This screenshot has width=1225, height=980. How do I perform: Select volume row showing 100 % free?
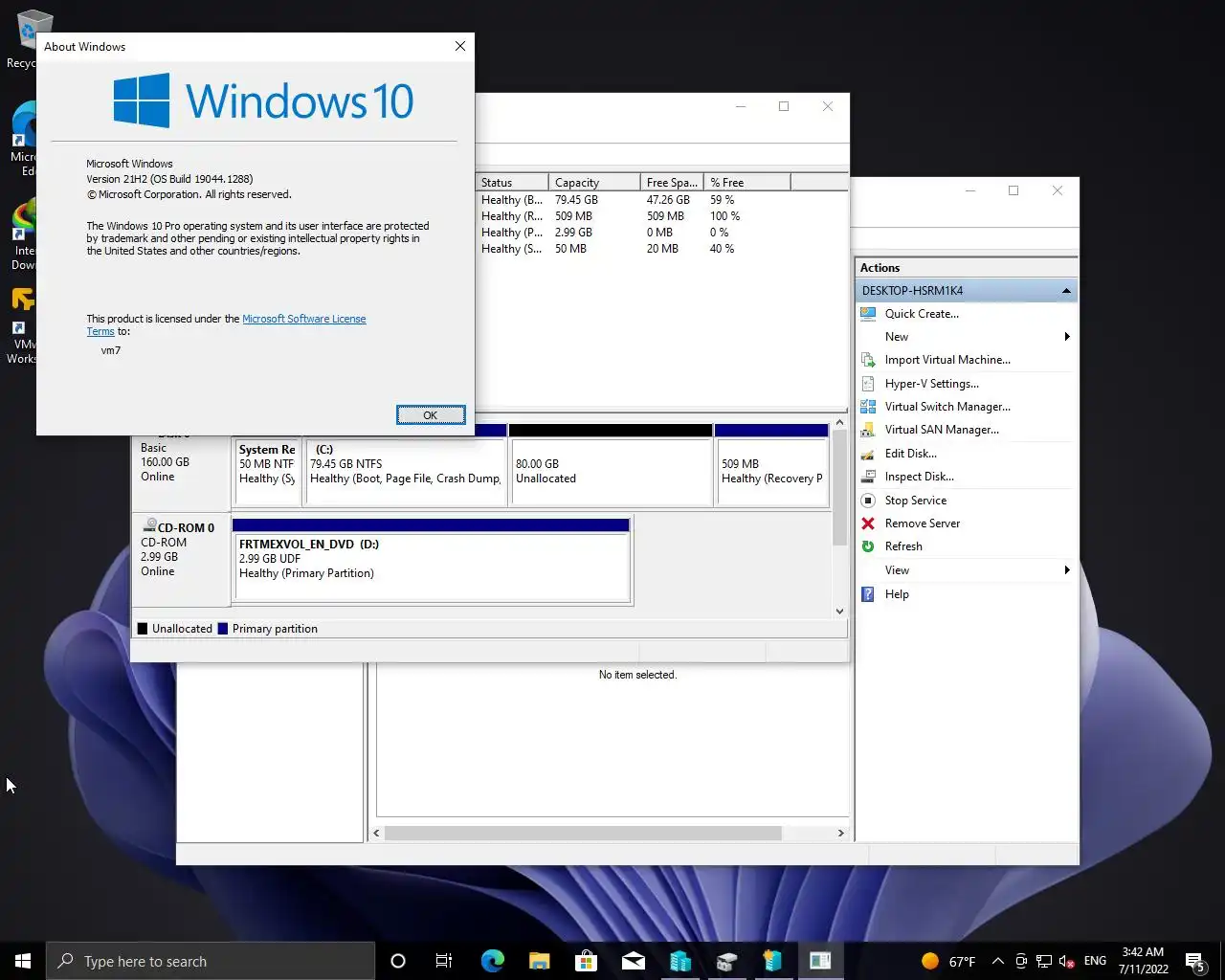(x=660, y=216)
